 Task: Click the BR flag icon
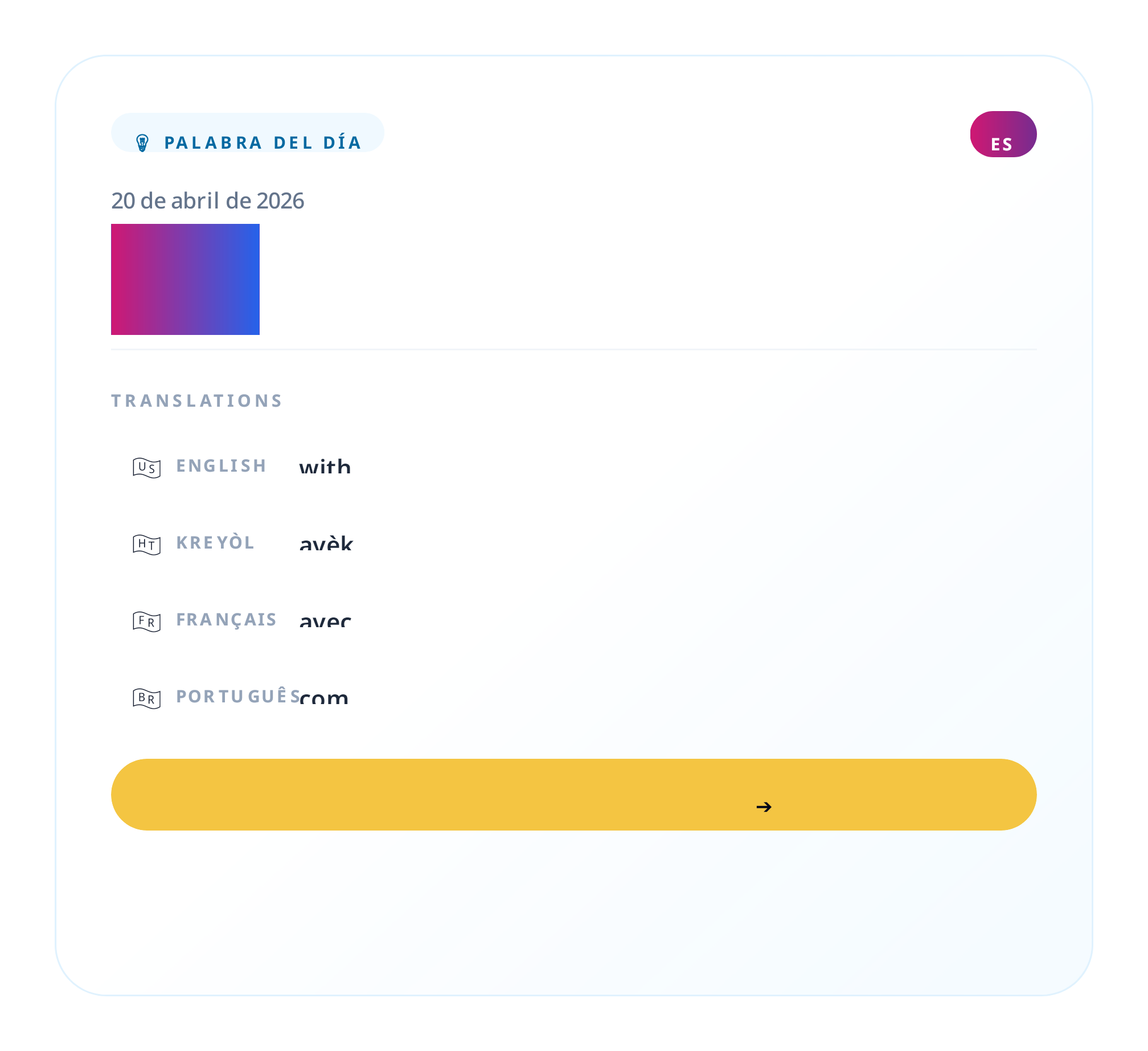point(146,698)
